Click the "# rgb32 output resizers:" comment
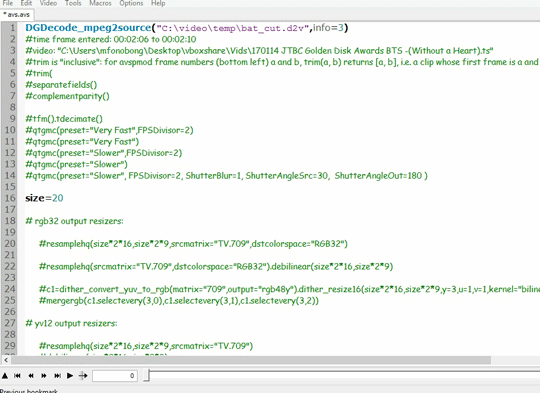The height and width of the screenshot is (393, 540). [74, 221]
